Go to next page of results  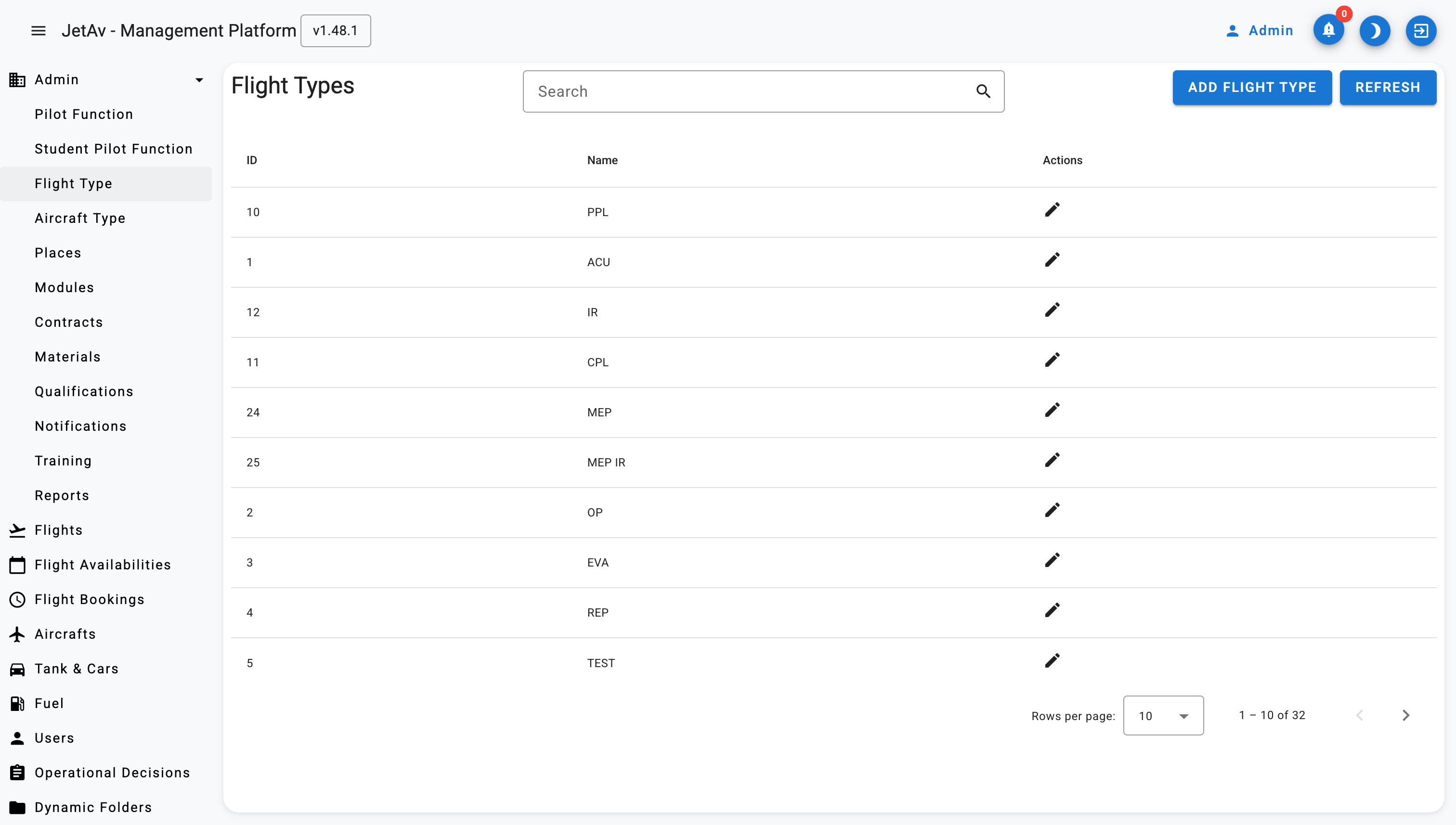(1405, 715)
